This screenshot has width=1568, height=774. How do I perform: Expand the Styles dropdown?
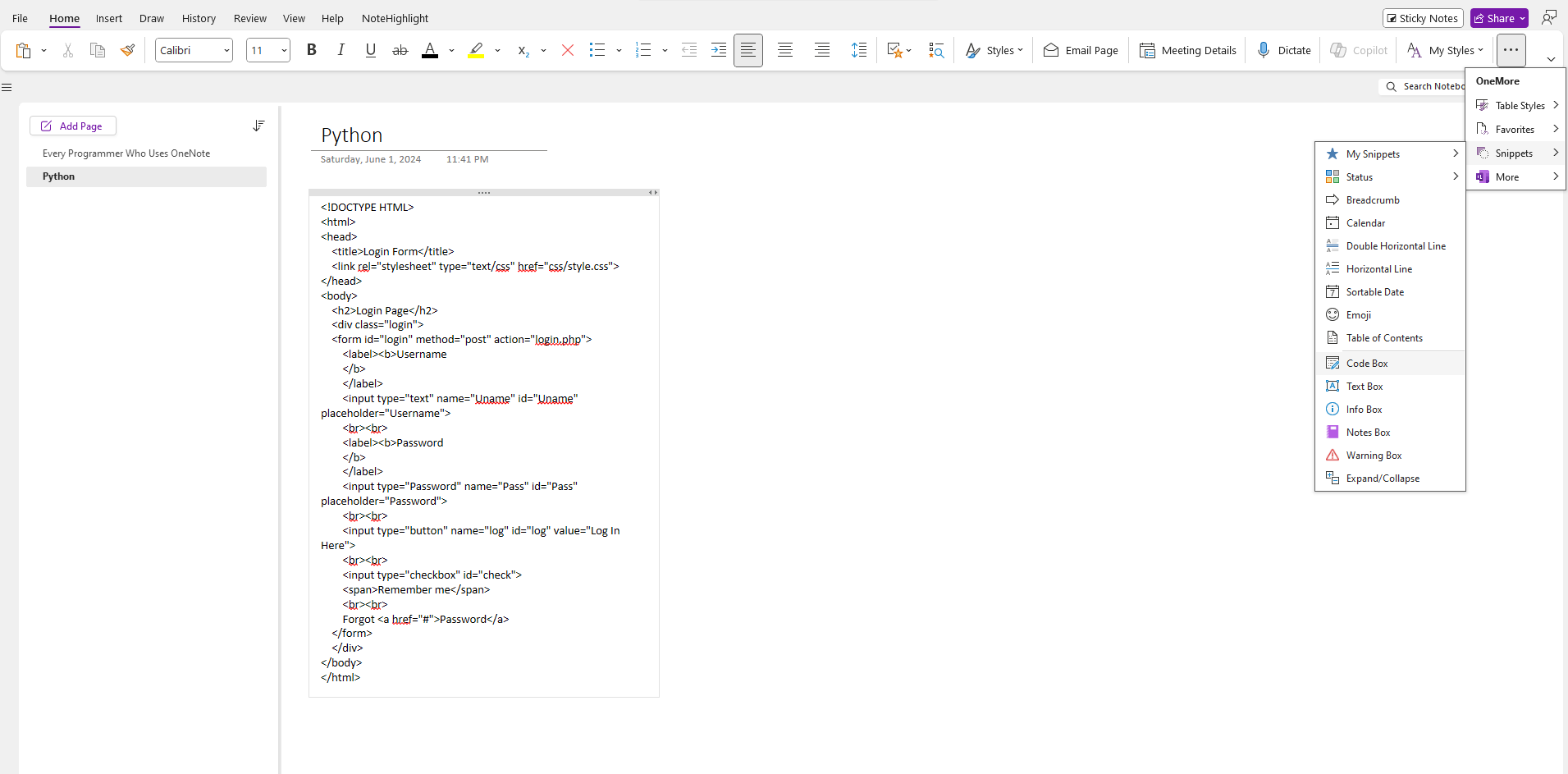click(x=994, y=50)
